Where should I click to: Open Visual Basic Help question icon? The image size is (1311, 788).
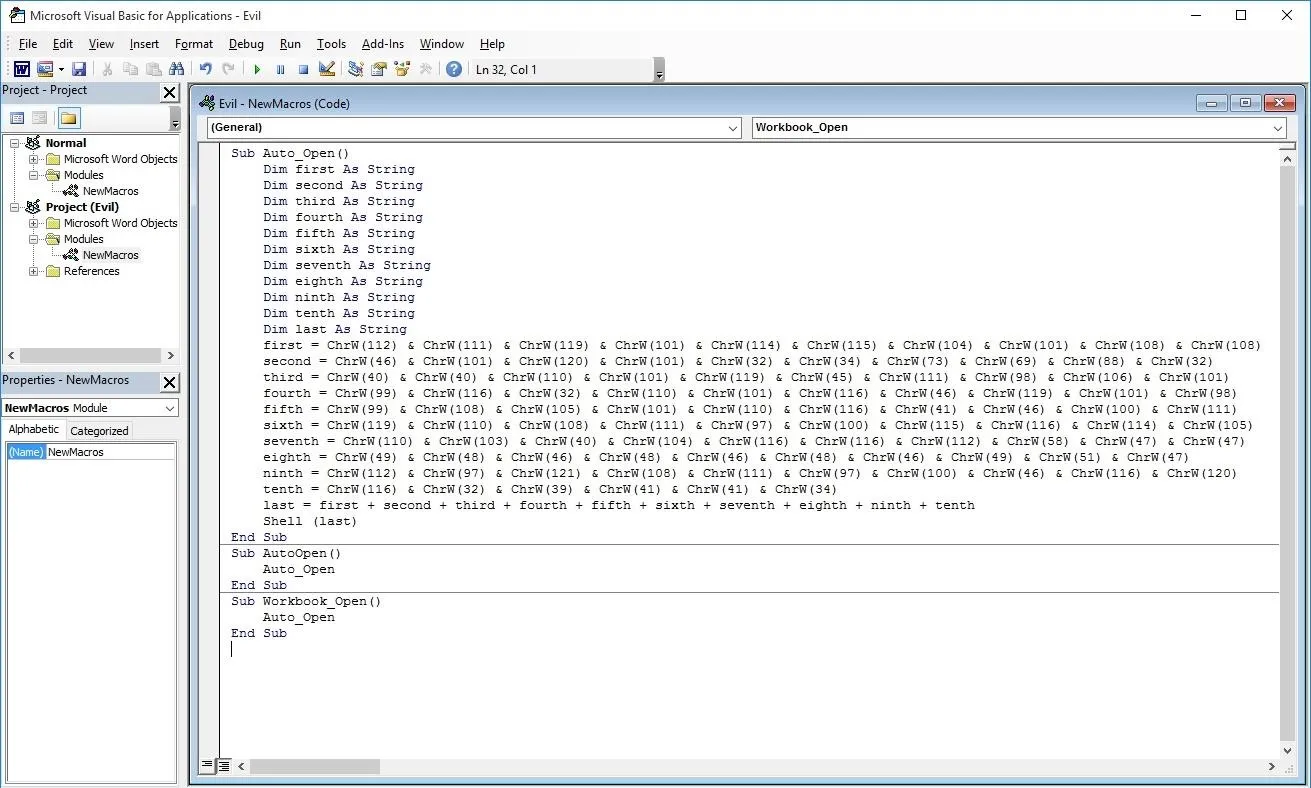(x=454, y=69)
